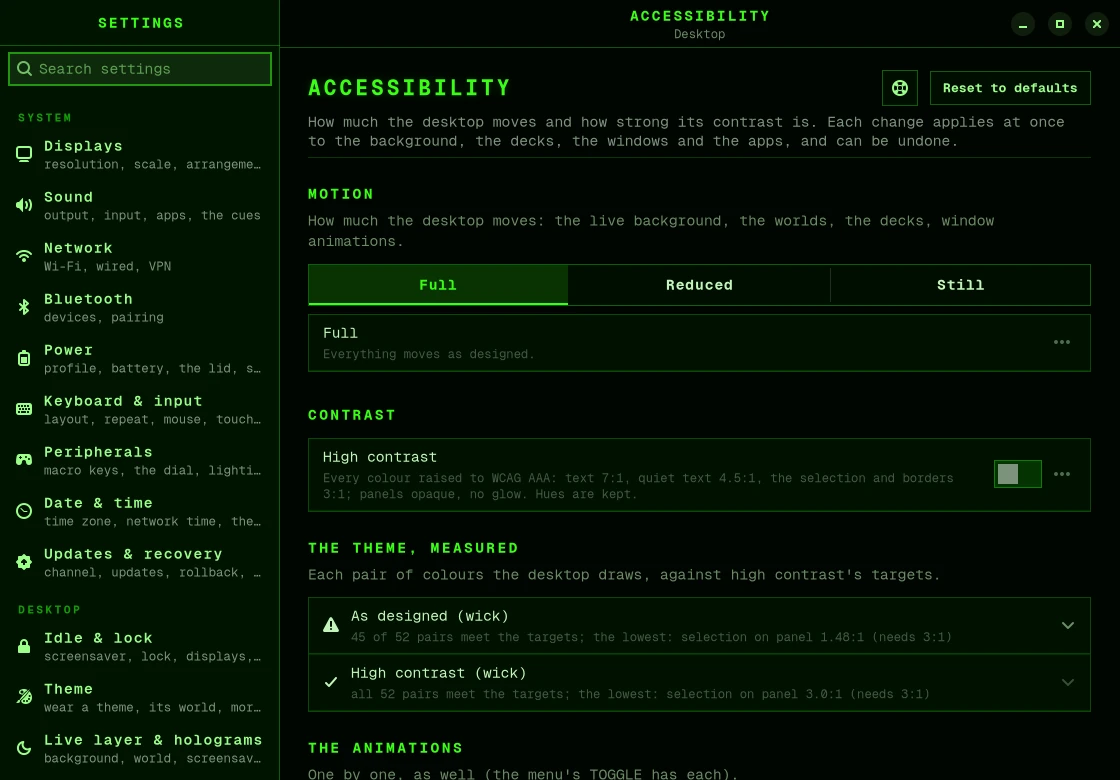The image size is (1120, 780).
Task: Click the 'SYSTEM' sidebar group label
Action: (45, 118)
